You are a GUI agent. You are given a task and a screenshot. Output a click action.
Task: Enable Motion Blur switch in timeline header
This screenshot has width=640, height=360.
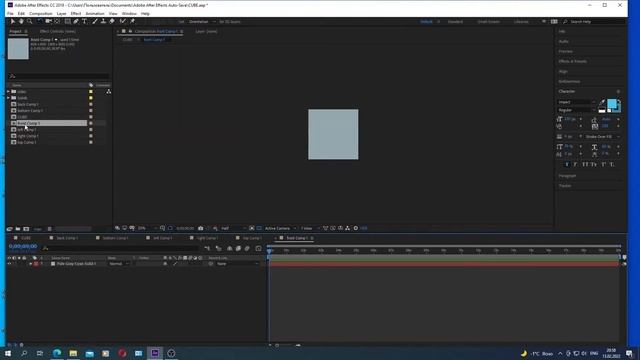click(x=247, y=248)
